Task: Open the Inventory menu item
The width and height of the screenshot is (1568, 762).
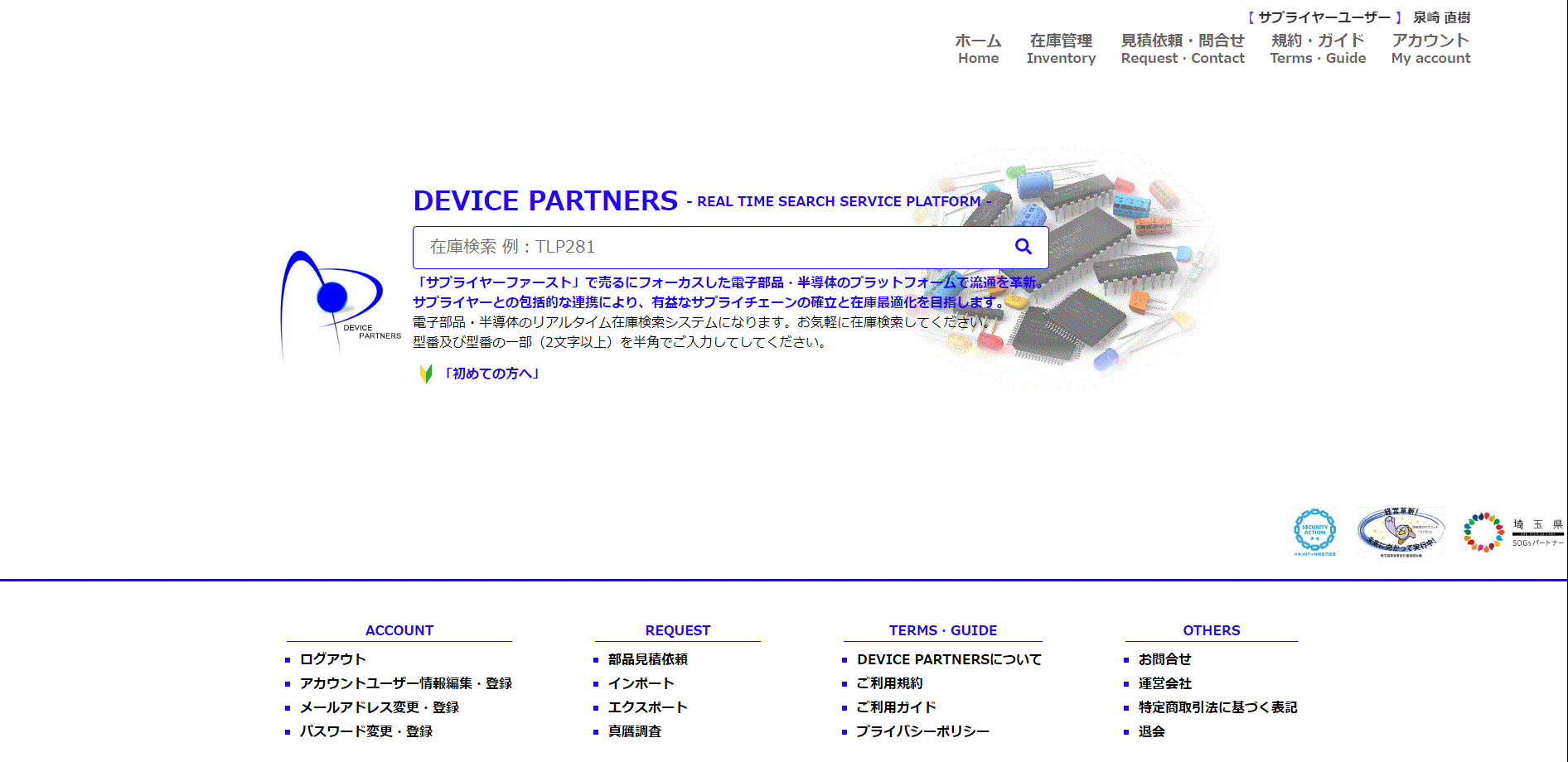Action: click(x=1061, y=49)
